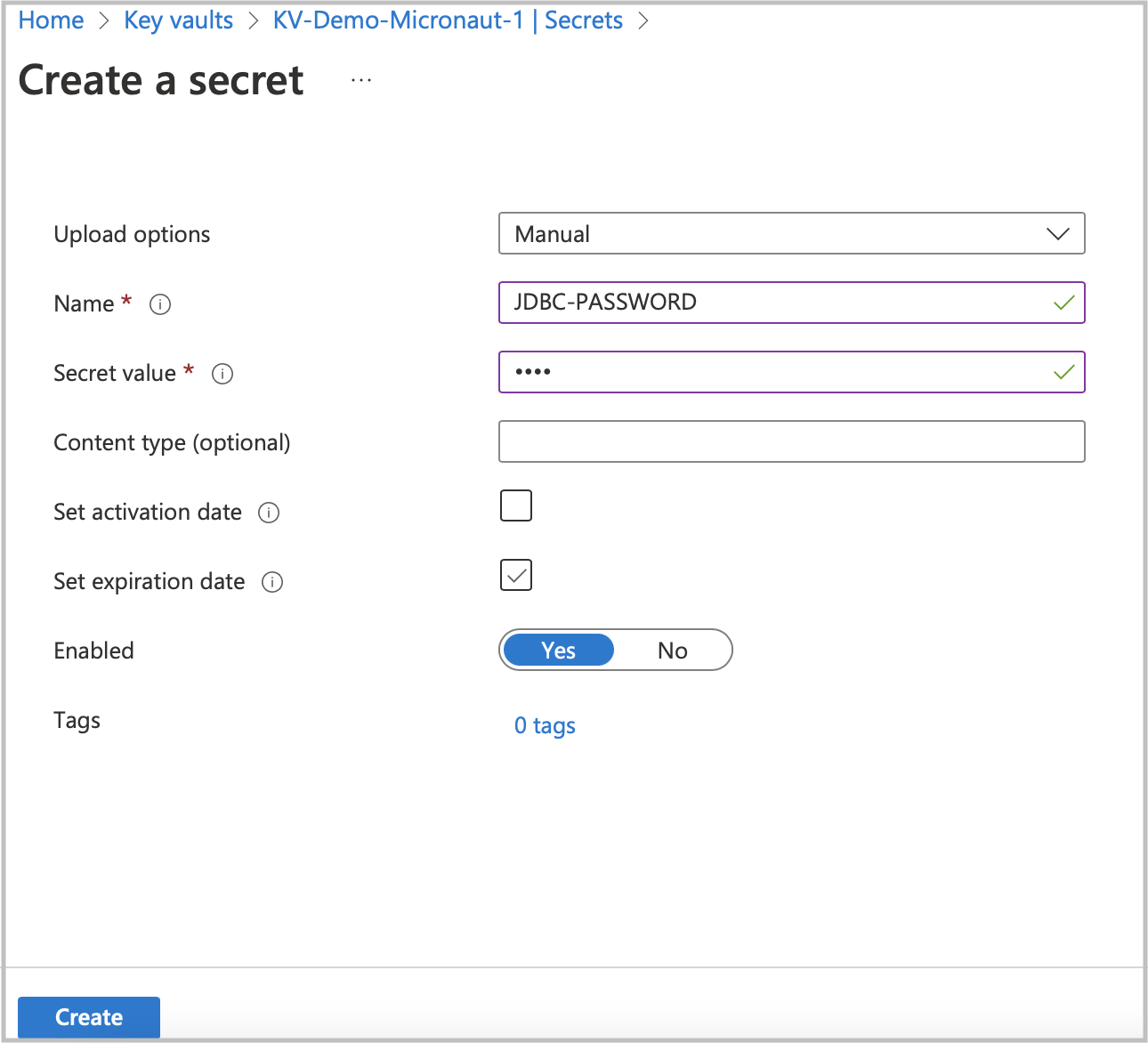
Task: Click the Create button
Action: (88, 1016)
